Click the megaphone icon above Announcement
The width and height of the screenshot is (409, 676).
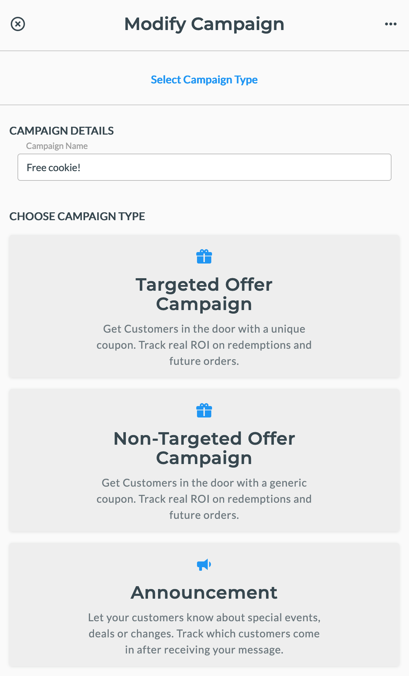pos(204,565)
